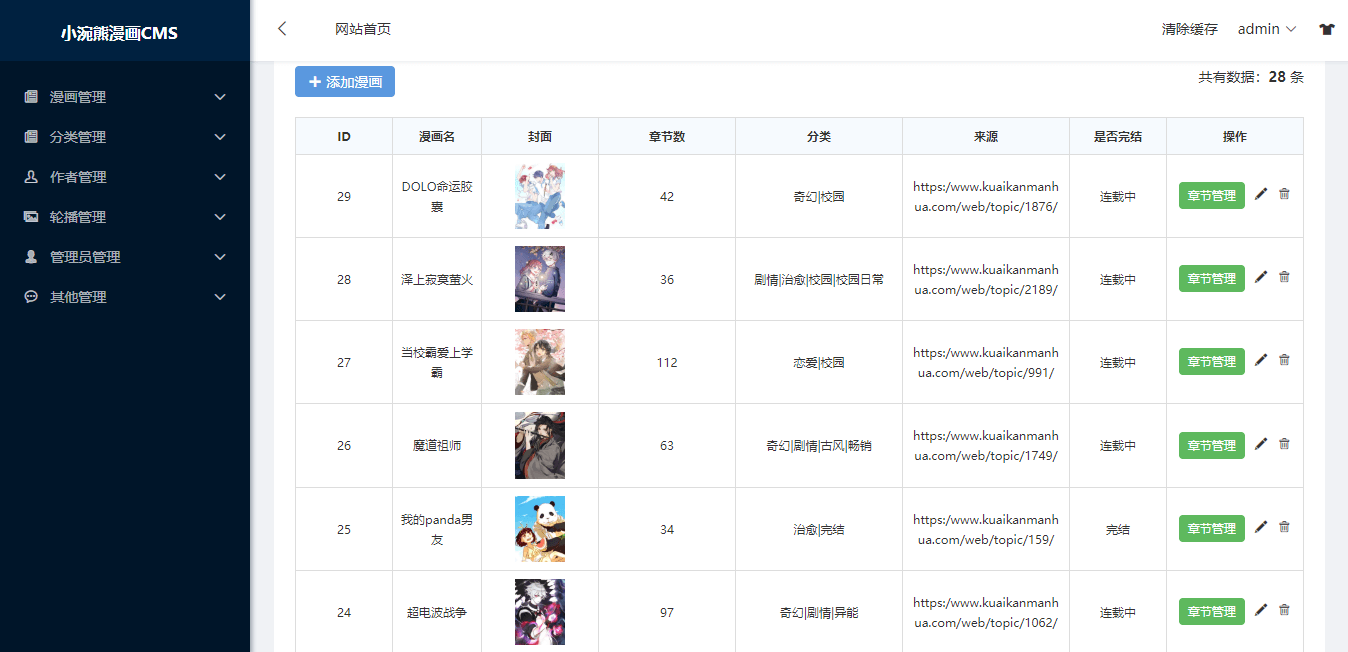The height and width of the screenshot is (652, 1348).
Task: Click the edit pencil for 超电波战争
Action: (x=1261, y=610)
